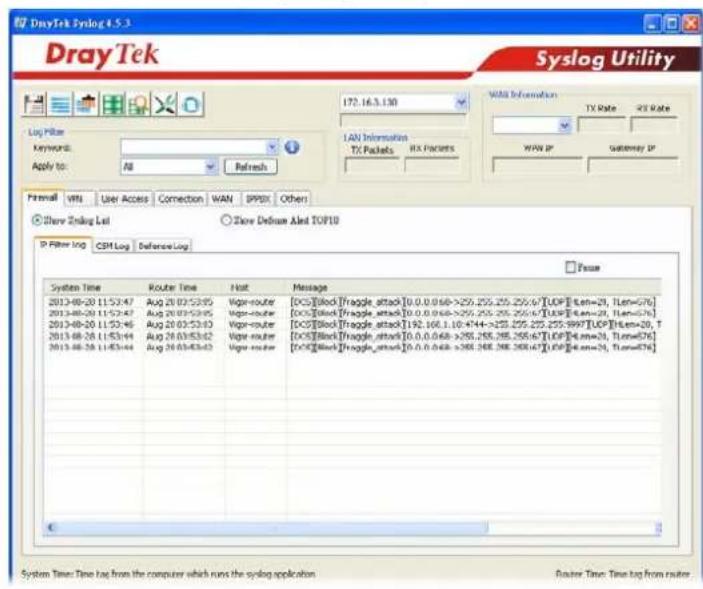Click the Log Filter group label

pos(46,132)
